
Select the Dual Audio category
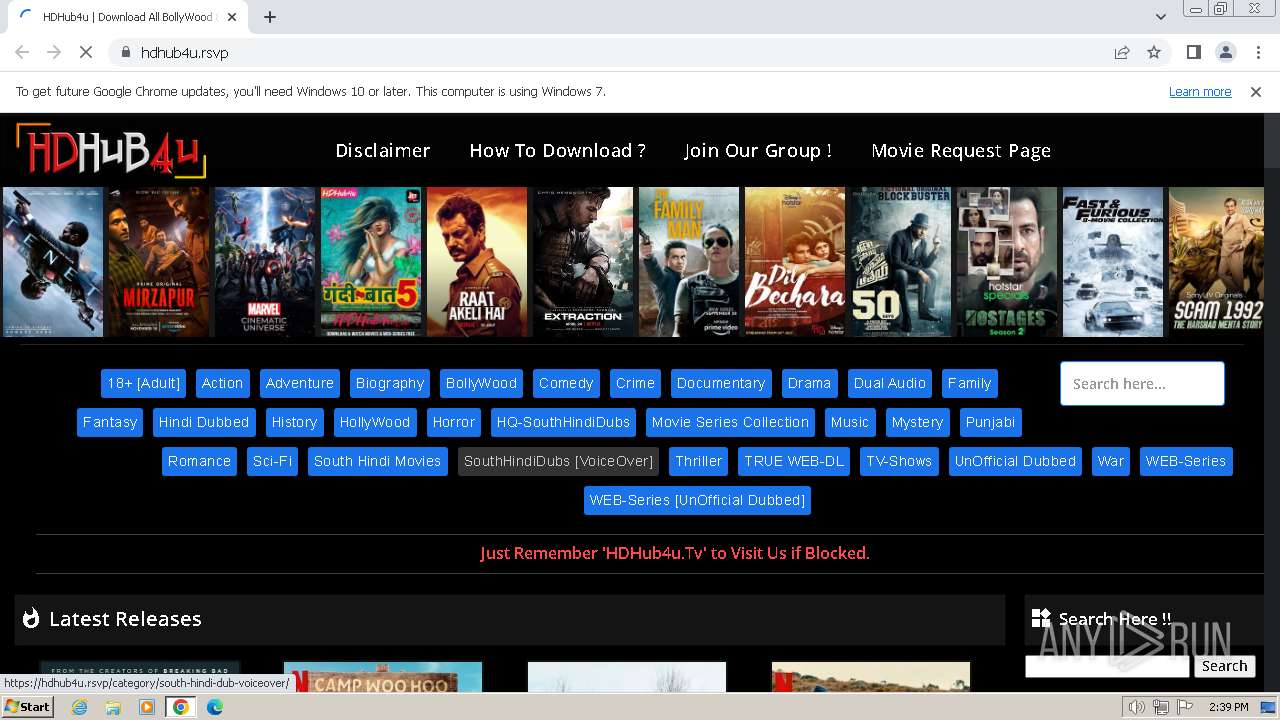click(x=890, y=383)
